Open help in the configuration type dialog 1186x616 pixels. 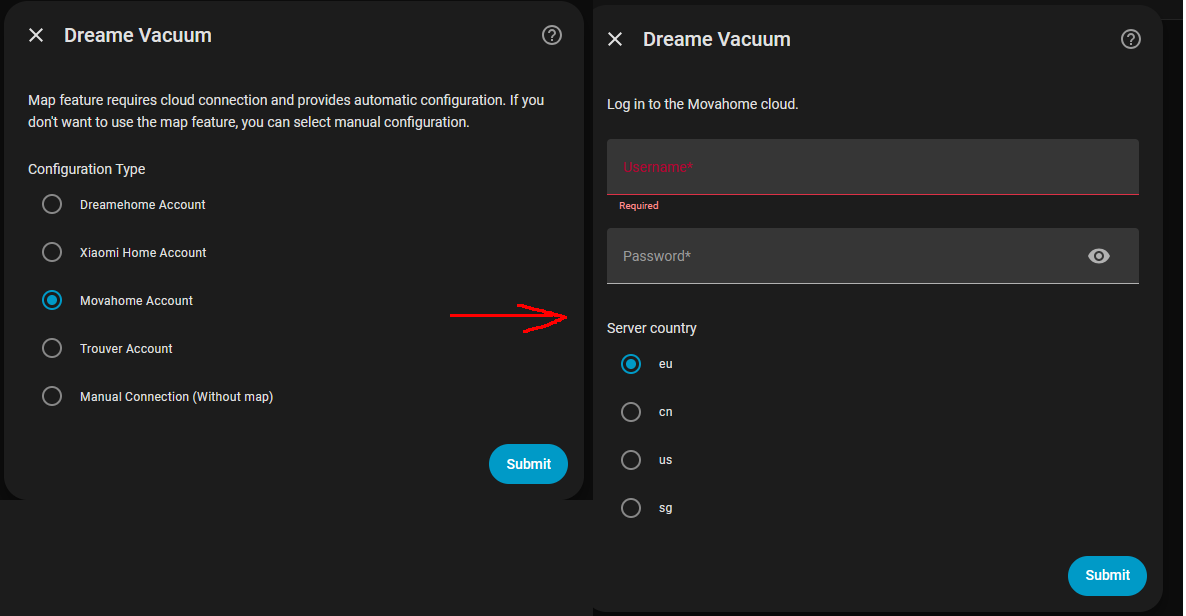(x=552, y=36)
